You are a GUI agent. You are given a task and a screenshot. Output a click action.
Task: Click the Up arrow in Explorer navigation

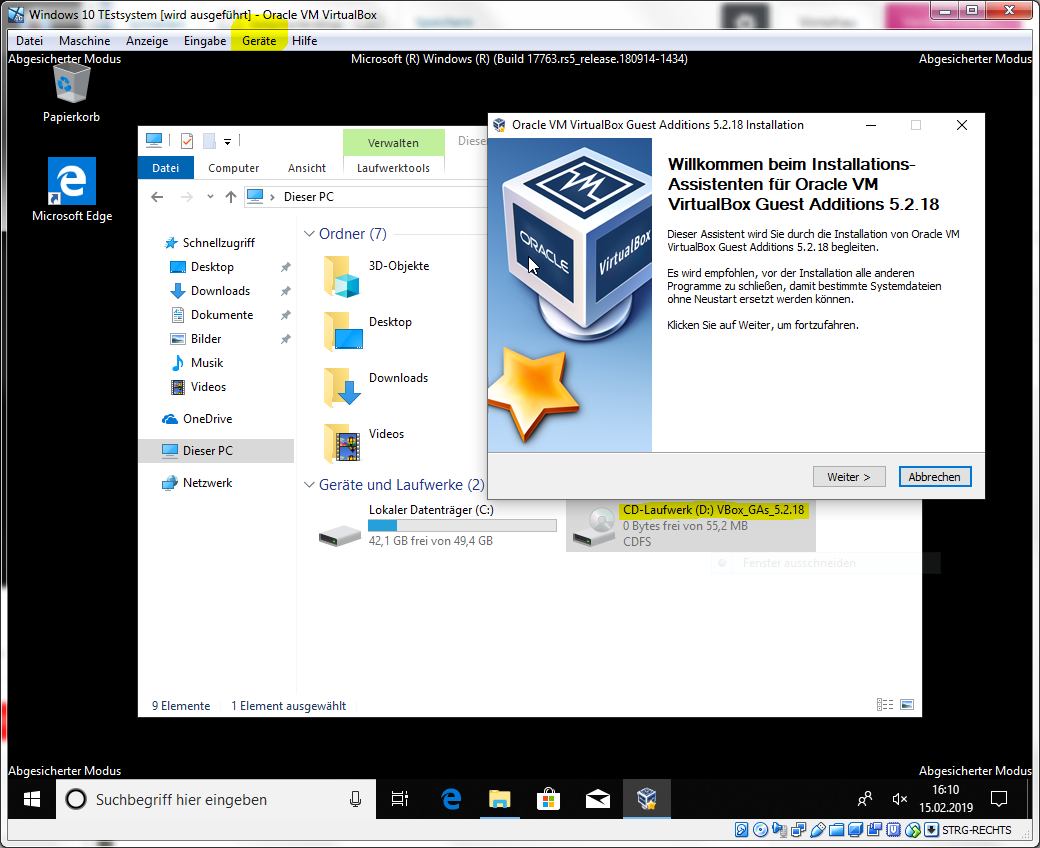point(231,197)
